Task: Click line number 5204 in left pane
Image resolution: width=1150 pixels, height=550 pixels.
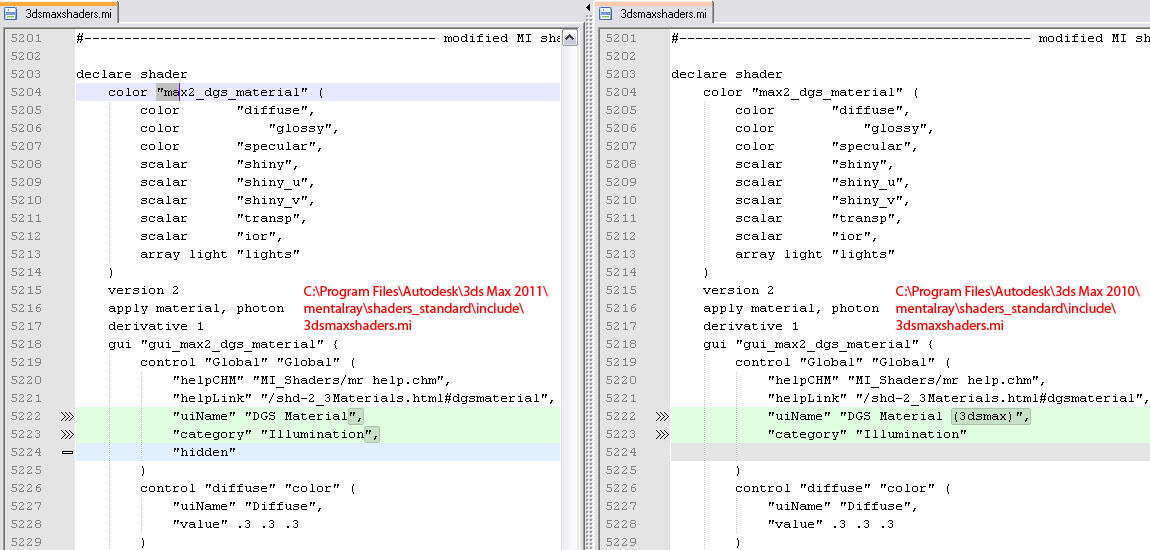Action: (26, 92)
